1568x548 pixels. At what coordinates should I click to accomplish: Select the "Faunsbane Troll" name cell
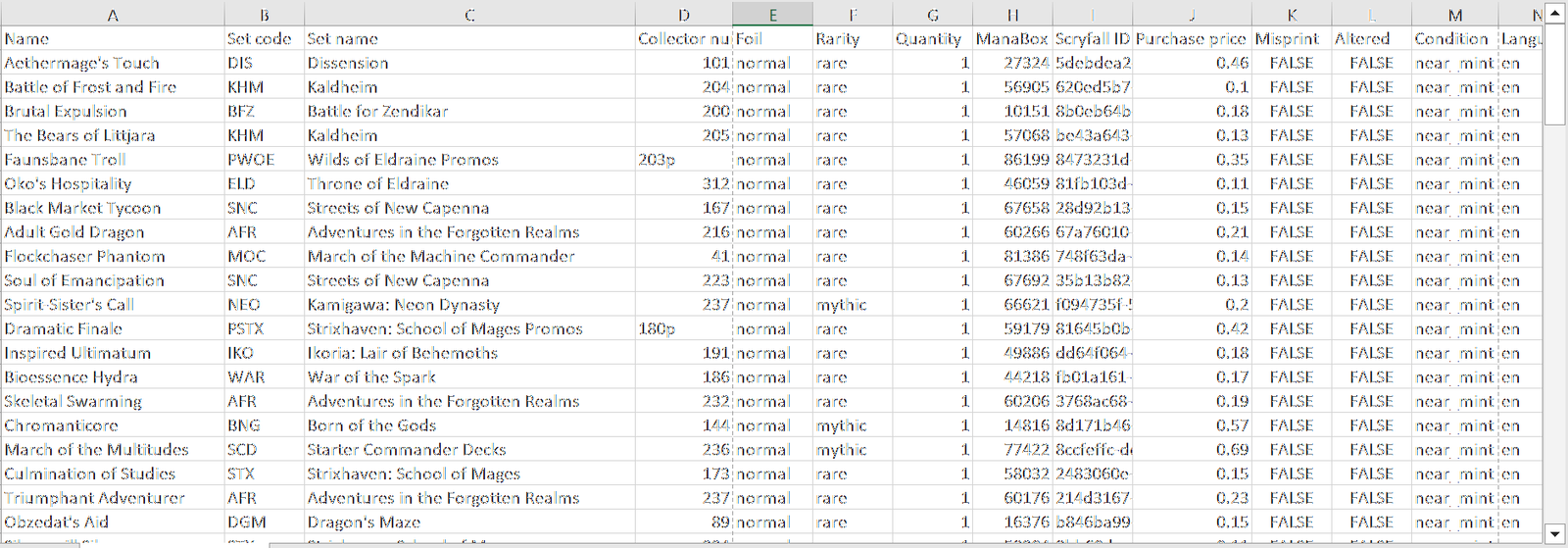(113, 159)
